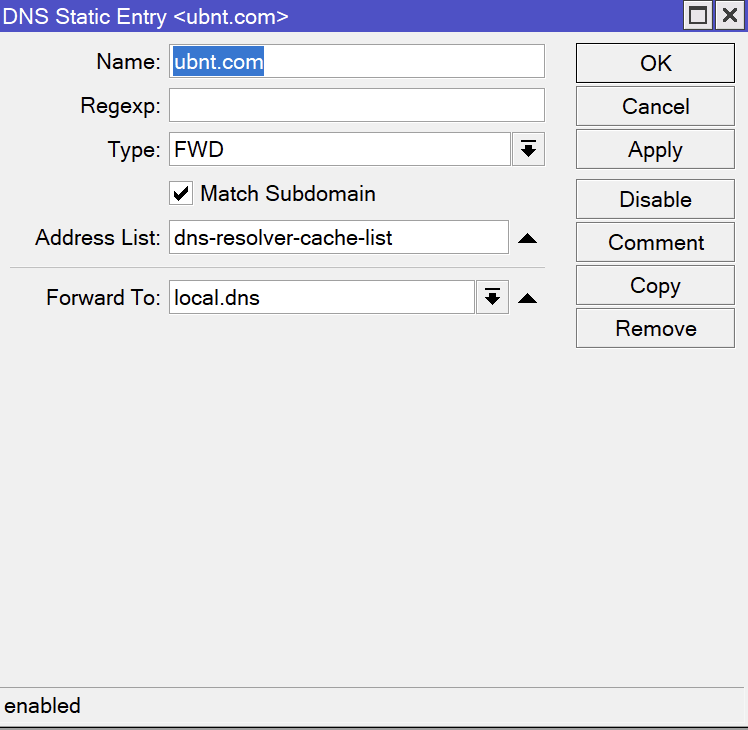Viewport: 748px width, 730px height.
Task: Open the Type dropdown arrow
Action: tap(528, 150)
